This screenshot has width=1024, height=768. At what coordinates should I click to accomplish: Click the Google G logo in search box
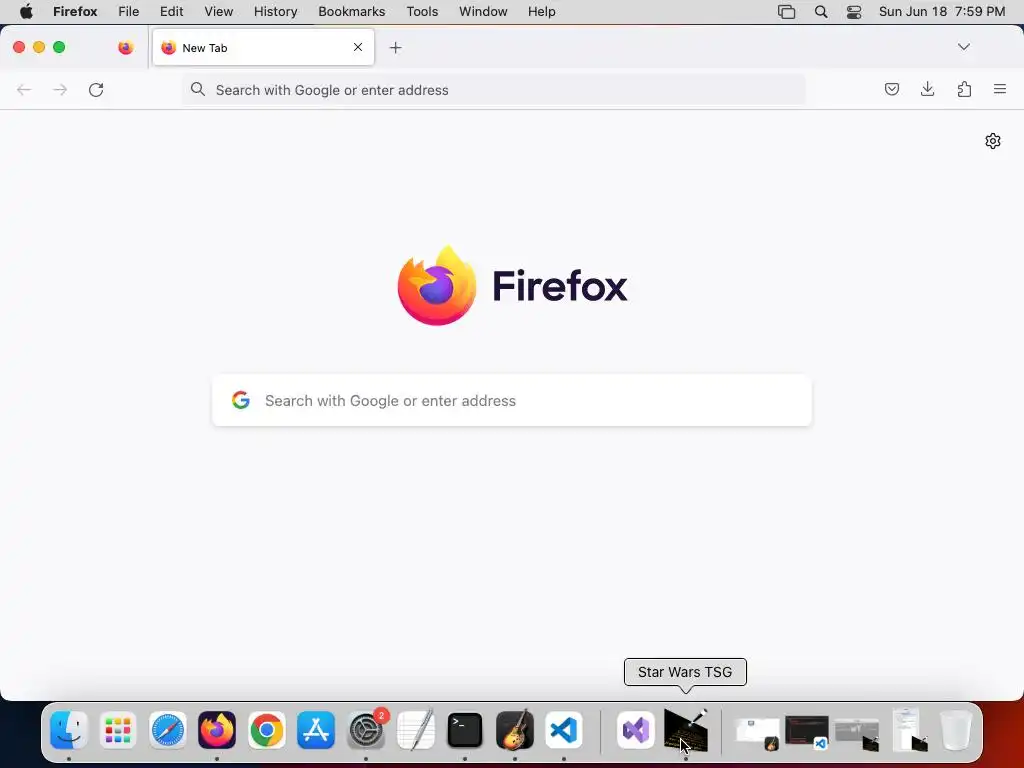(241, 400)
